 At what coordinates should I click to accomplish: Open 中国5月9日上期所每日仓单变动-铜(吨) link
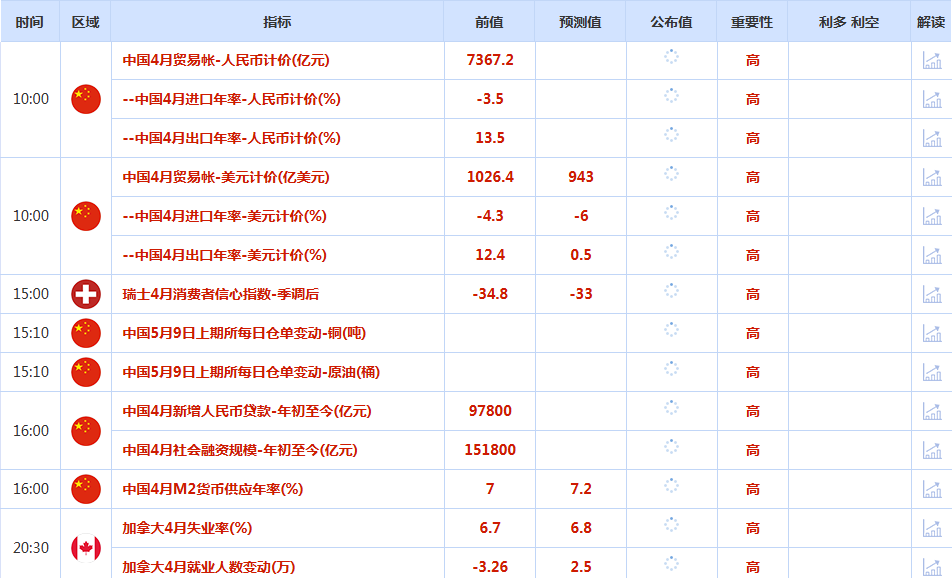click(x=251, y=333)
